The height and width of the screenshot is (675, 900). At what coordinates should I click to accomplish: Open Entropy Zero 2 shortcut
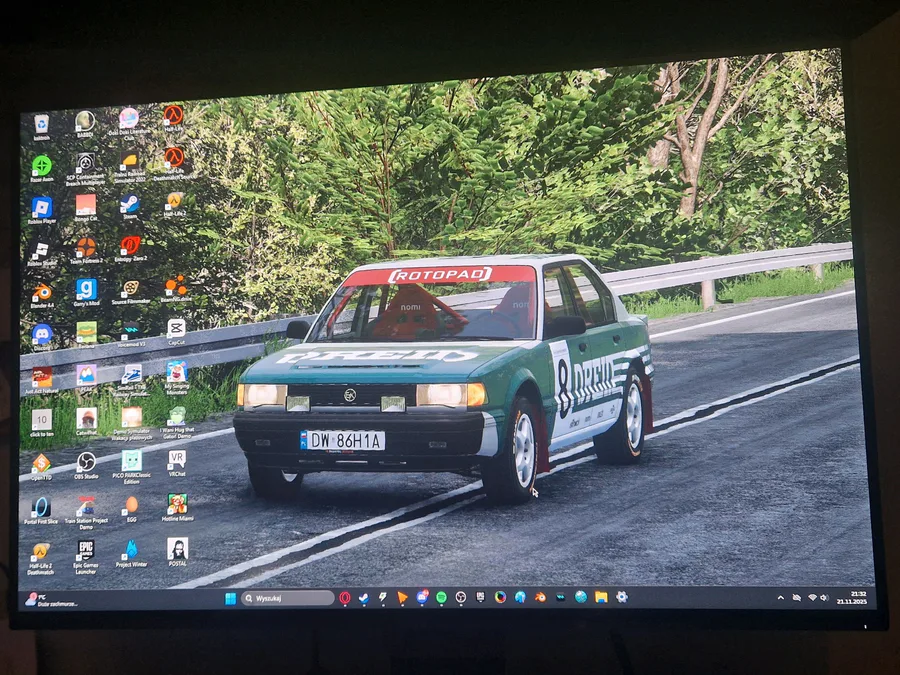[x=130, y=249]
